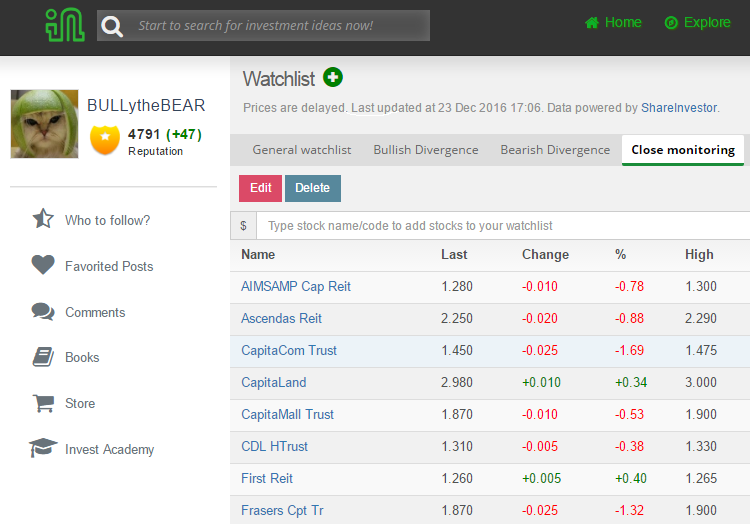Open the ShareInvestor link
This screenshot has height=524, width=750.
tap(679, 108)
